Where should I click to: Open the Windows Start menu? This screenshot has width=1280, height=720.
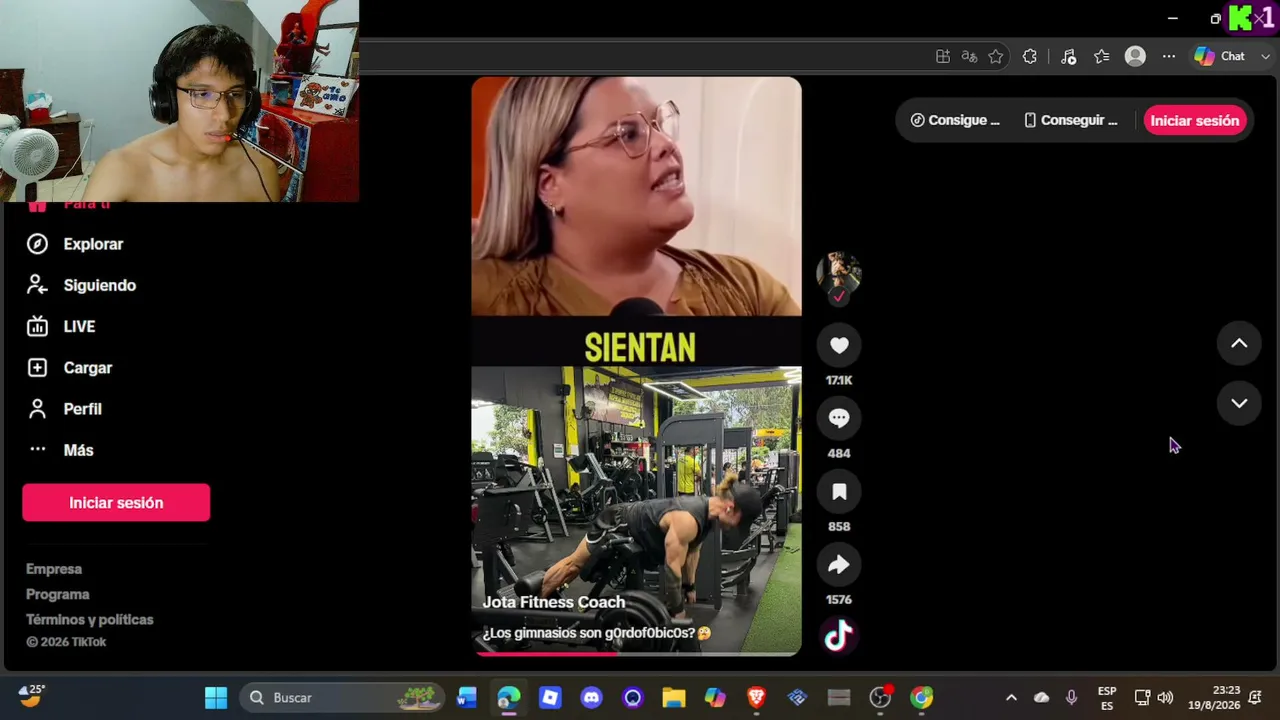click(x=216, y=698)
